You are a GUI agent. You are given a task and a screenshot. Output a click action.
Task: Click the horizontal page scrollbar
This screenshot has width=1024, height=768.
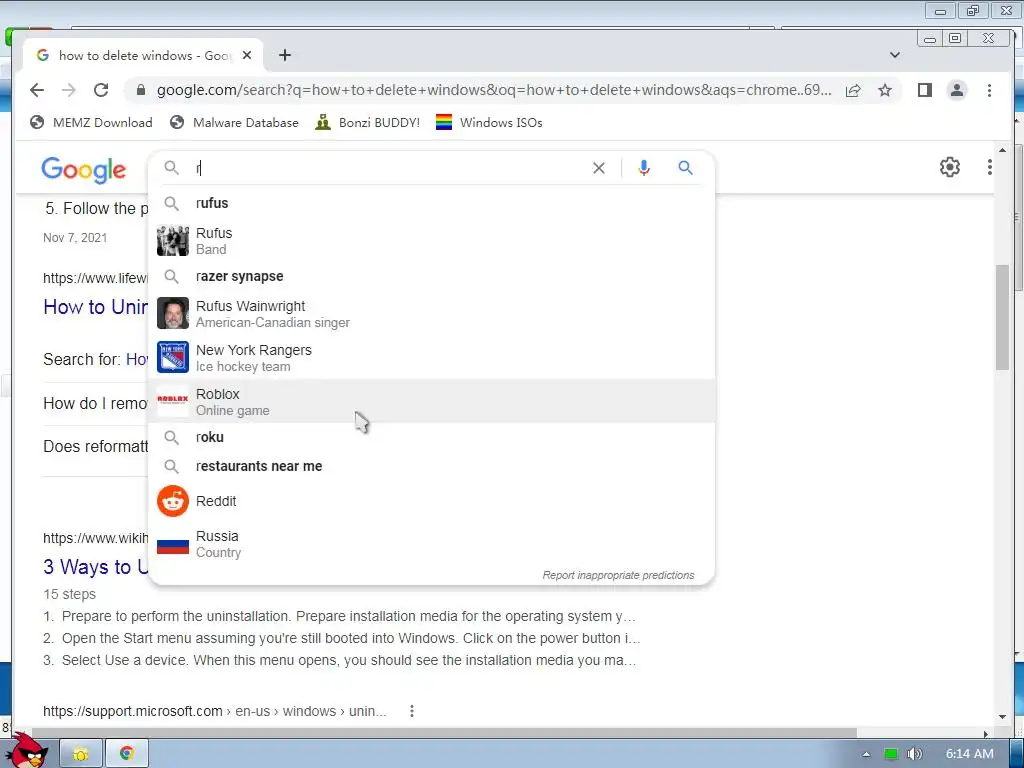[444, 733]
